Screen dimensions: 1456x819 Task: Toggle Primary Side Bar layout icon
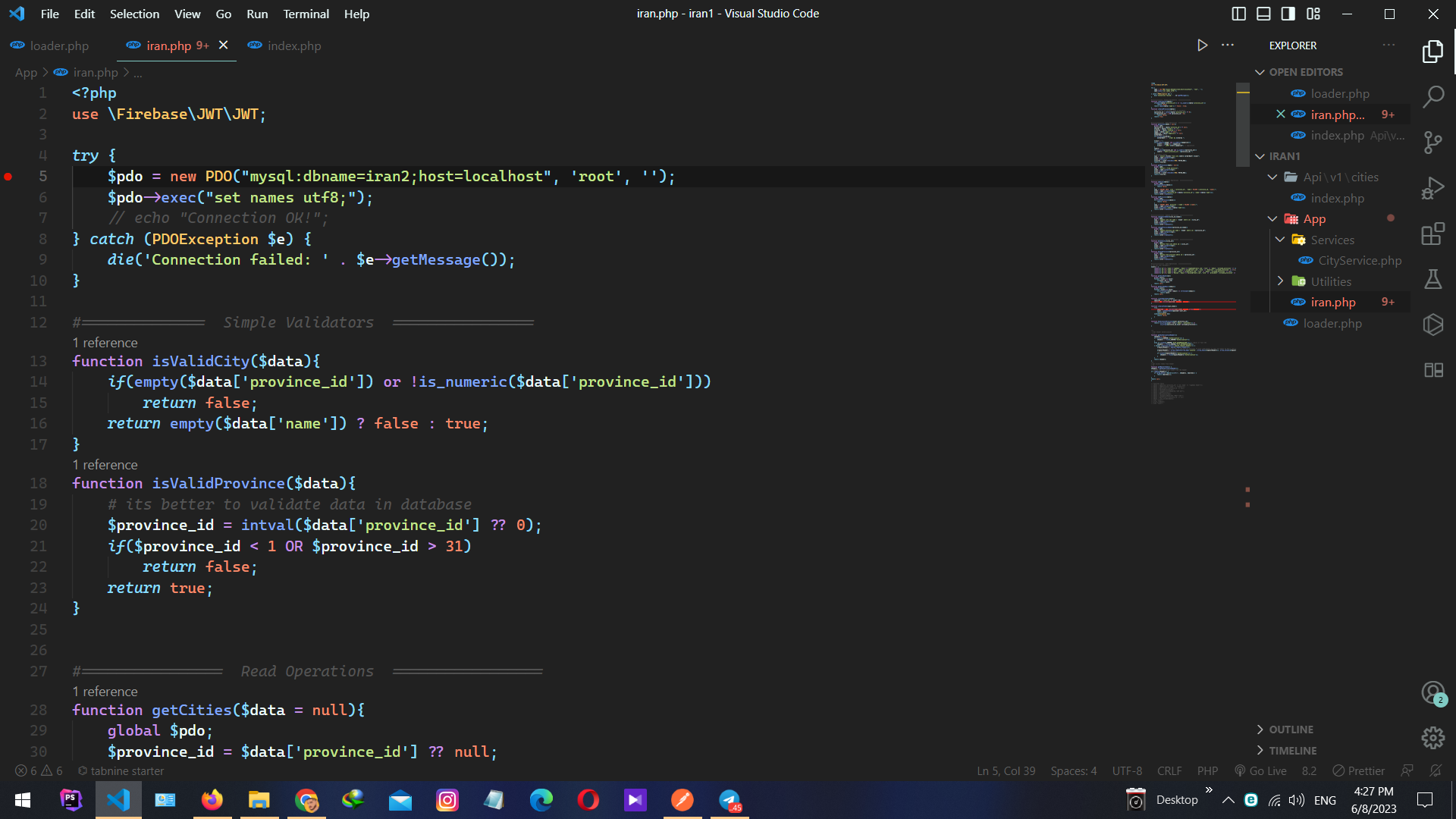click(1239, 14)
